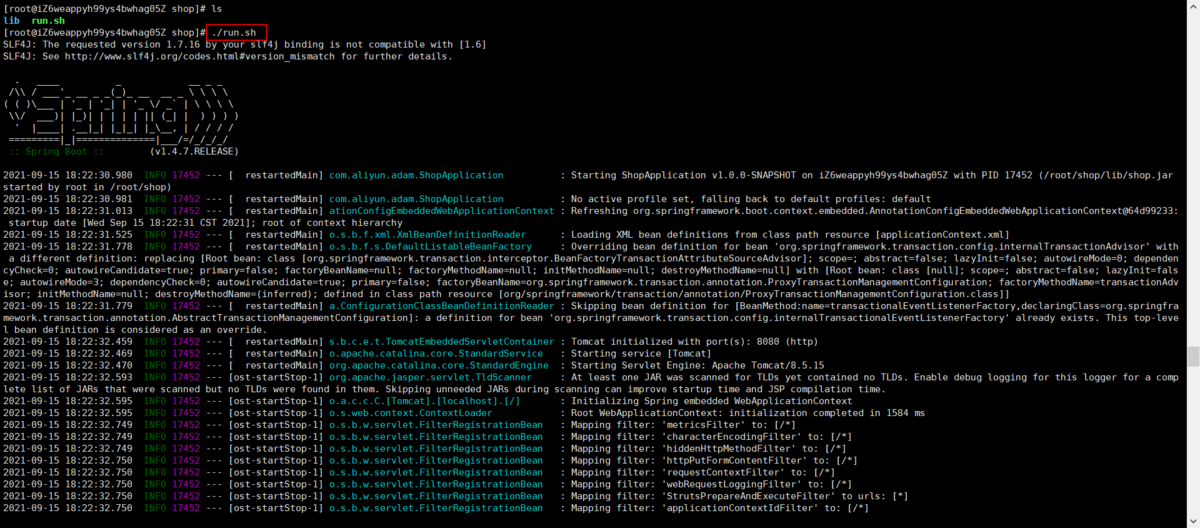Click the typed './run.sh' command text
This screenshot has width=1200, height=528.
[234, 32]
